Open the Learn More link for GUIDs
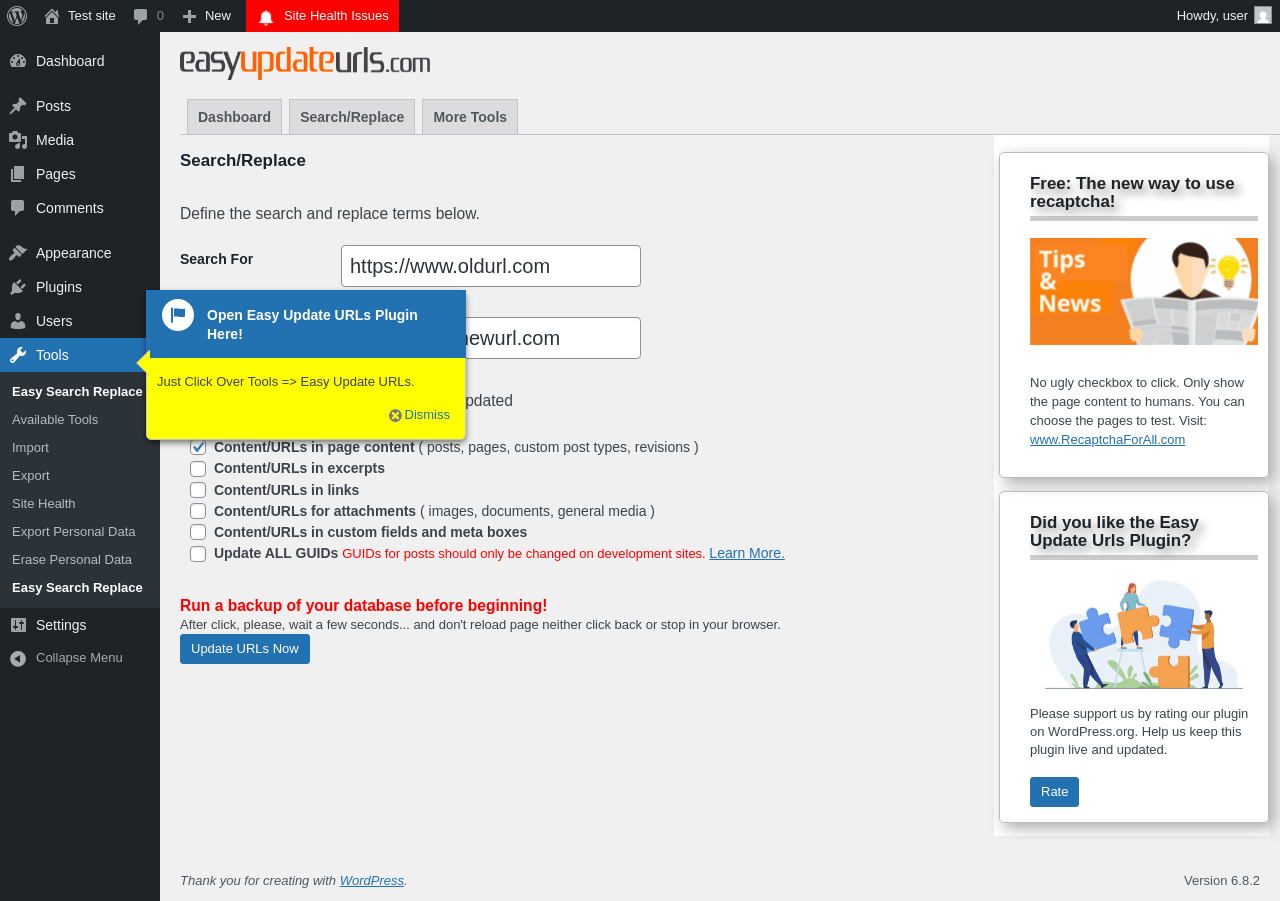1280x901 pixels. [747, 553]
